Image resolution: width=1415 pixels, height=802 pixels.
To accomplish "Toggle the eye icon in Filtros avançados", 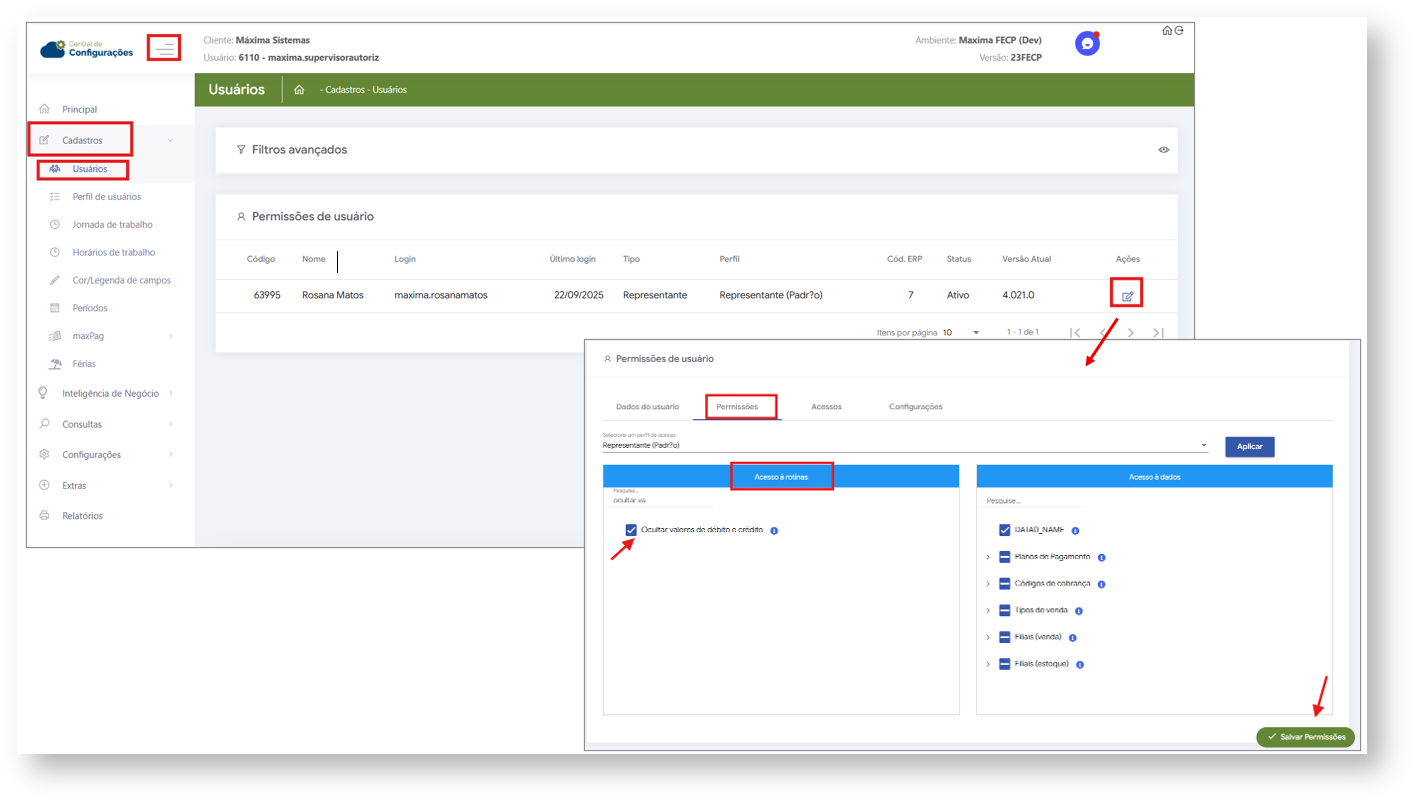I will [x=1163, y=150].
